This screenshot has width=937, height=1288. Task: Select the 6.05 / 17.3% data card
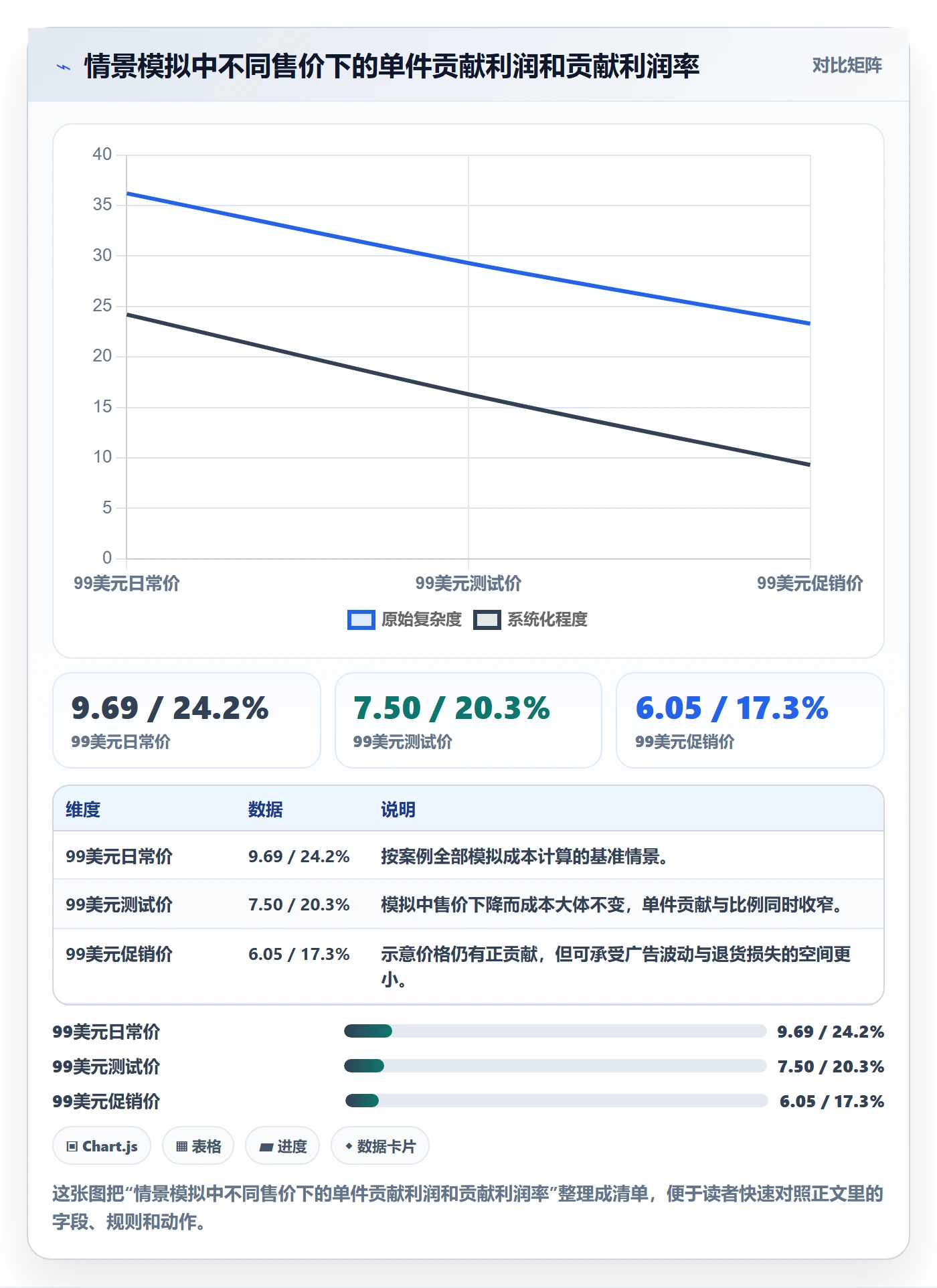coord(750,720)
